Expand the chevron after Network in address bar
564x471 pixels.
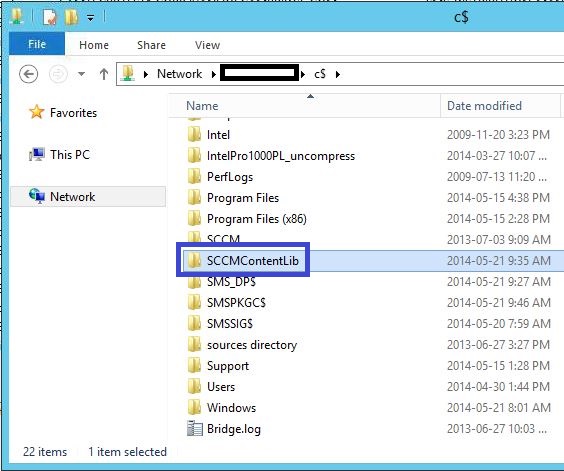pyautogui.click(x=214, y=74)
